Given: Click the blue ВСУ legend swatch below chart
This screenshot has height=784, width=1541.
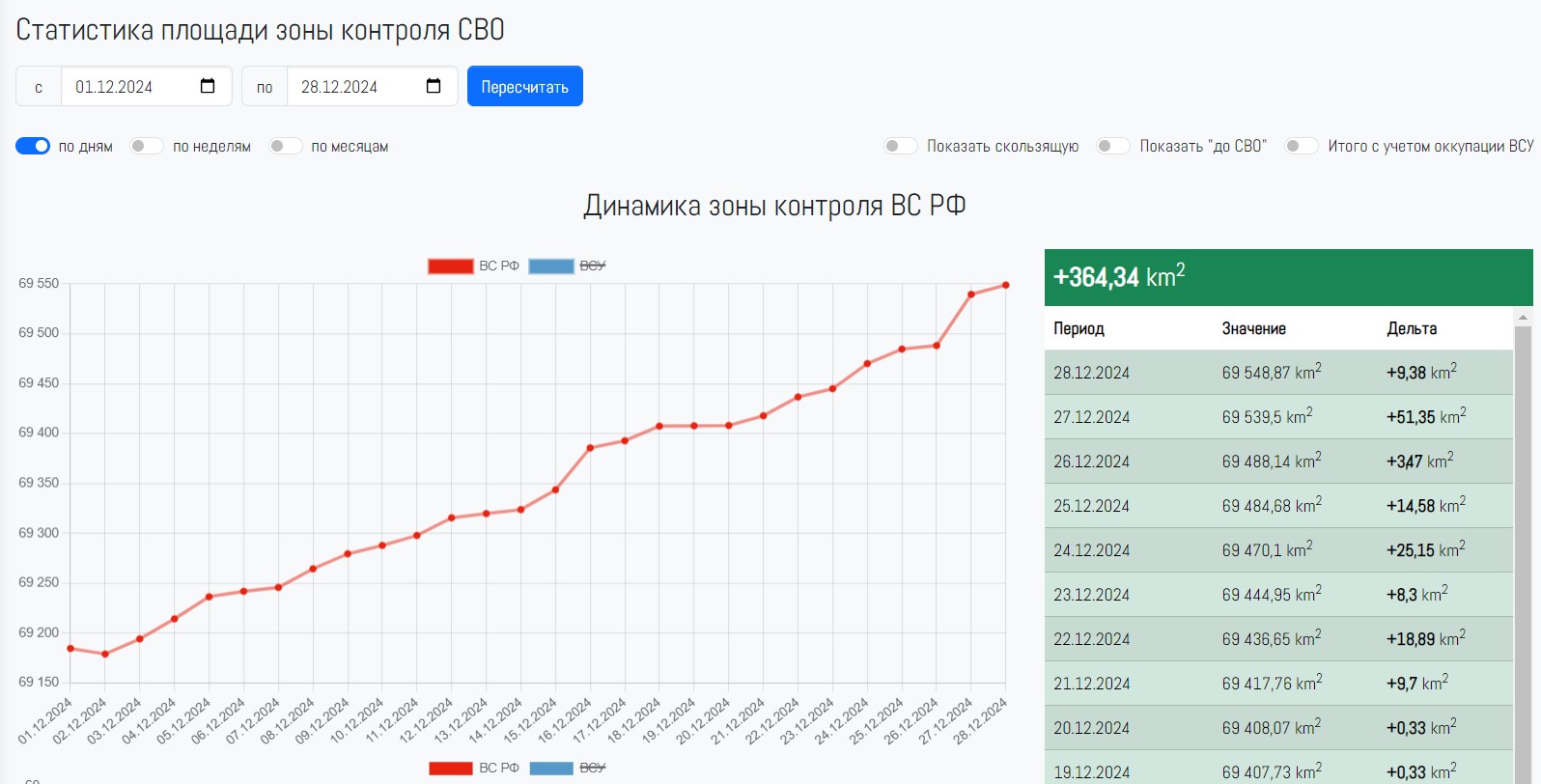Looking at the screenshot, I should pos(551,769).
